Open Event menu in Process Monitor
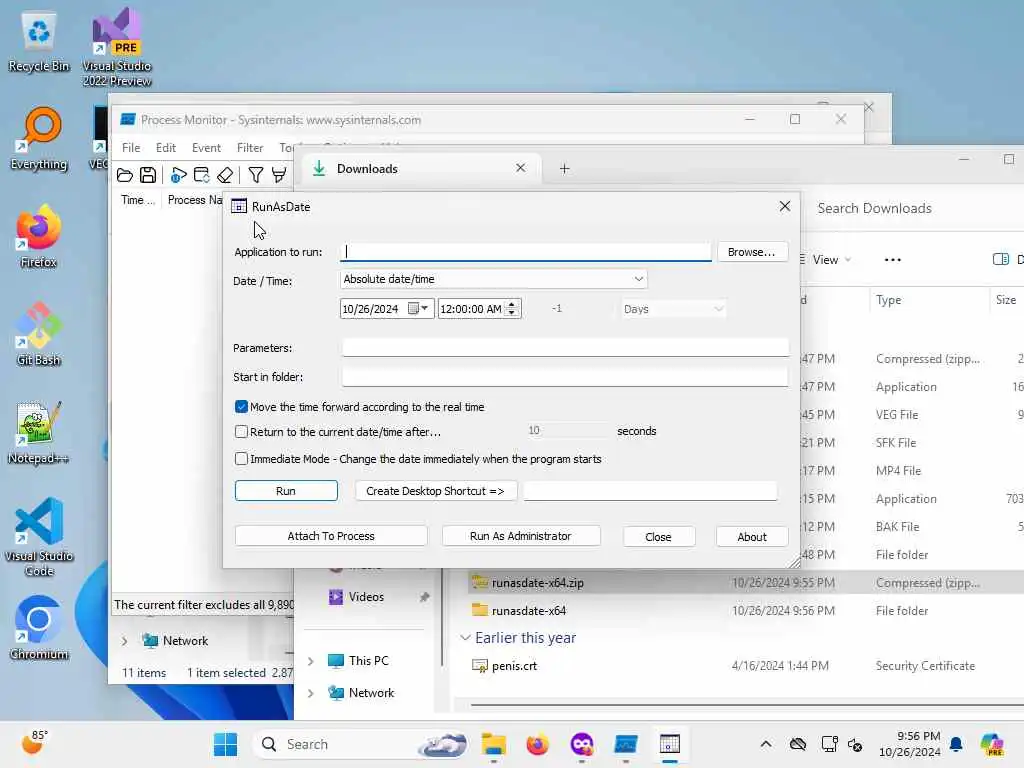 pyautogui.click(x=206, y=148)
